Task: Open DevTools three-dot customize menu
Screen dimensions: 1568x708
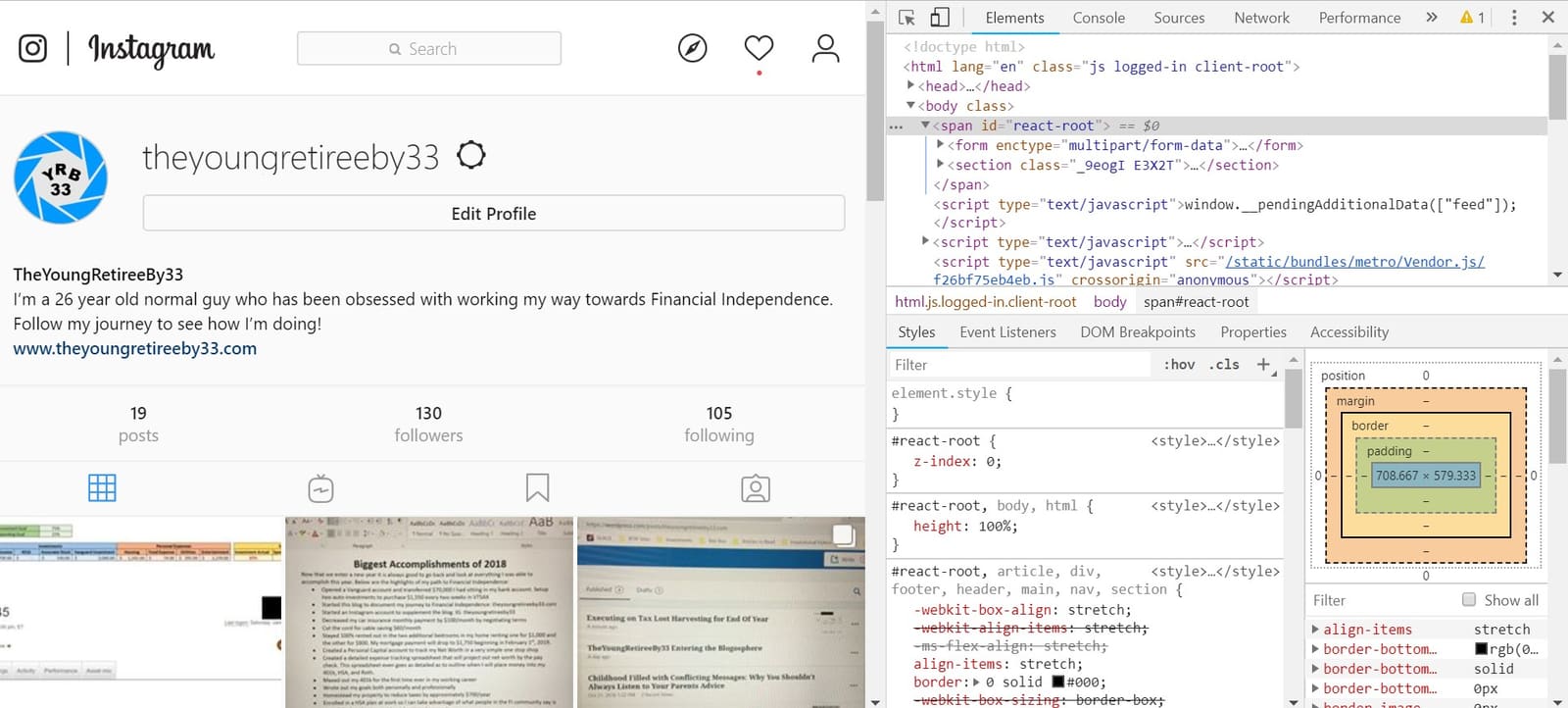Action: coord(1514,18)
